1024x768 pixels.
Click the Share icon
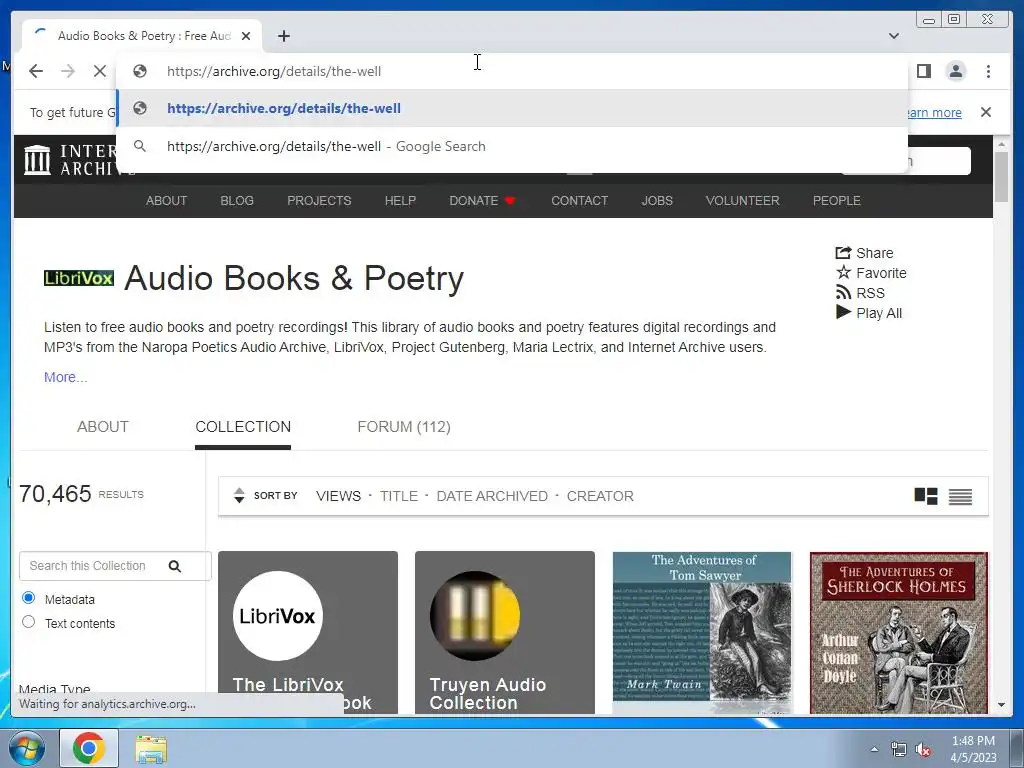(x=844, y=253)
